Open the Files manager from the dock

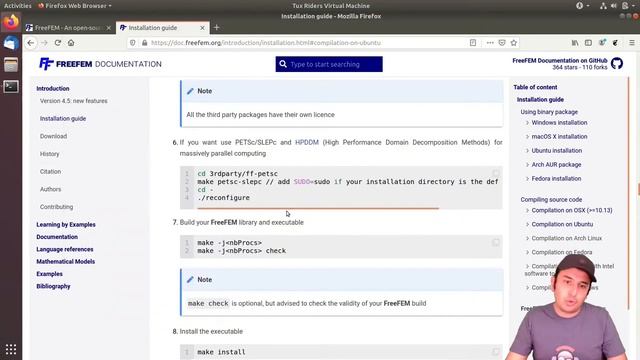(11, 64)
